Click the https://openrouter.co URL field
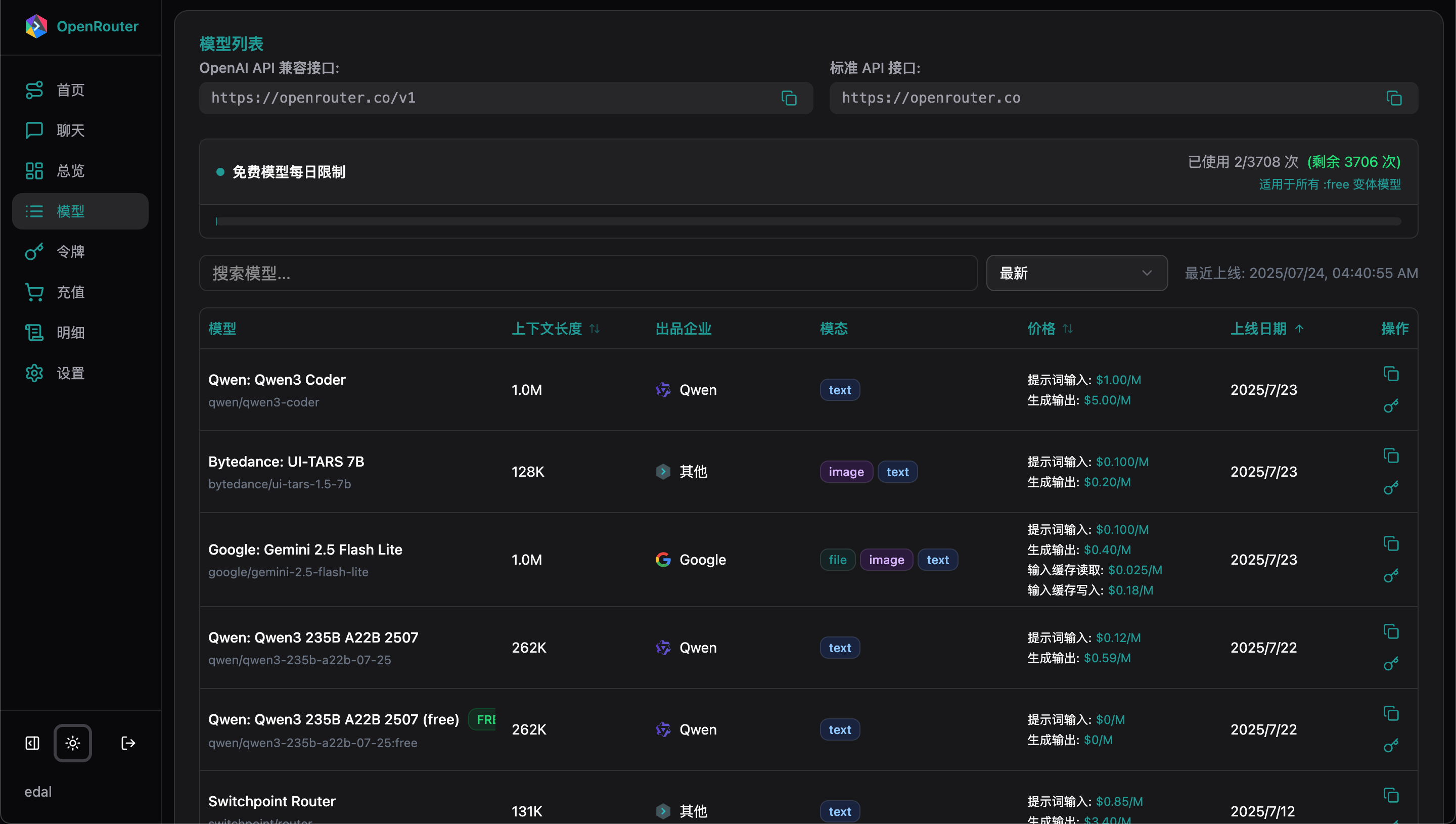The width and height of the screenshot is (1456, 824). click(x=1123, y=98)
